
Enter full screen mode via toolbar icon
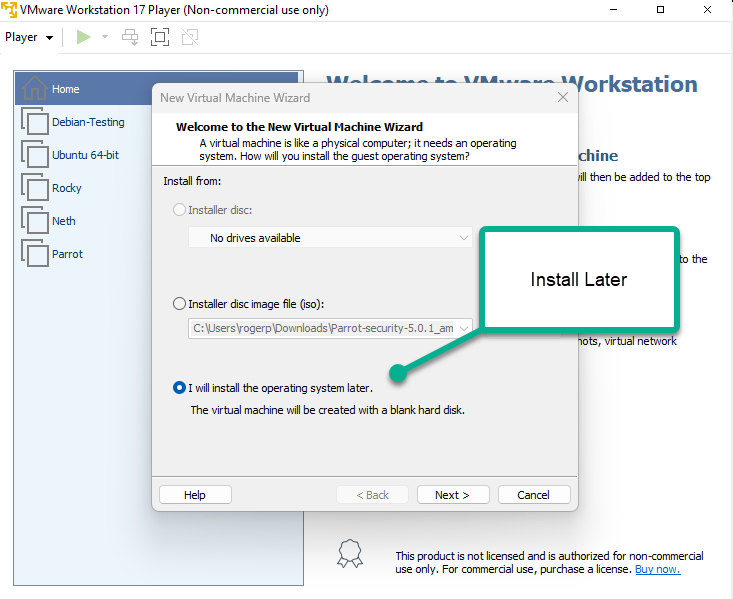tap(159, 37)
